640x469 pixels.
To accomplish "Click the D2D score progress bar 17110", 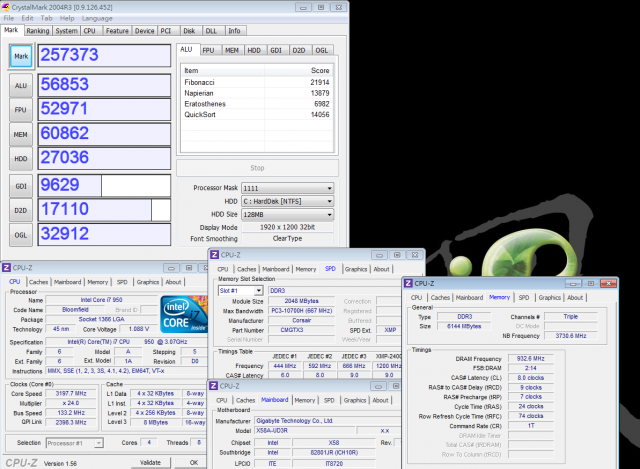I will 104,211.
